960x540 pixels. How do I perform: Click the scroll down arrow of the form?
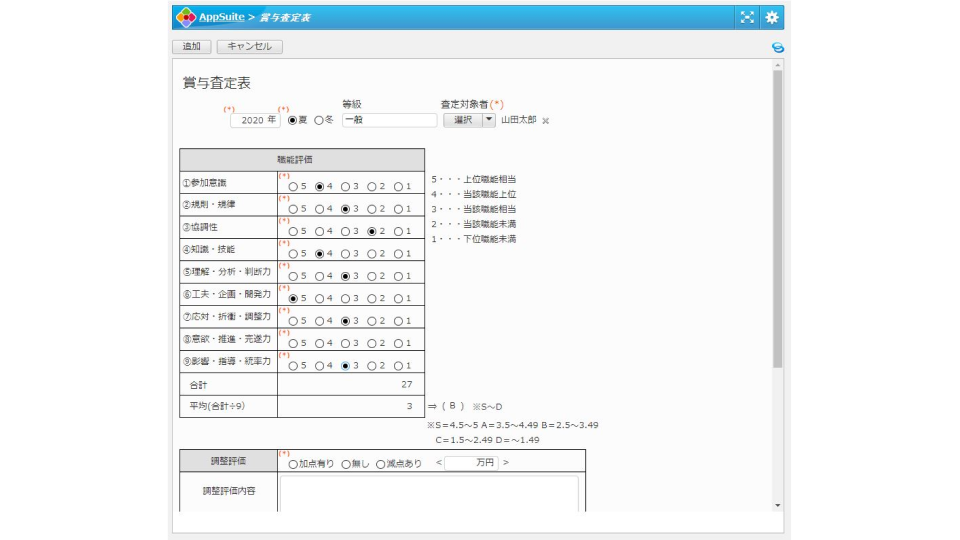[778, 506]
